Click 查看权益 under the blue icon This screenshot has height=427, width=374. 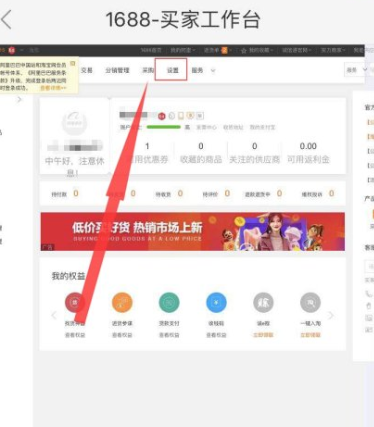point(216,335)
